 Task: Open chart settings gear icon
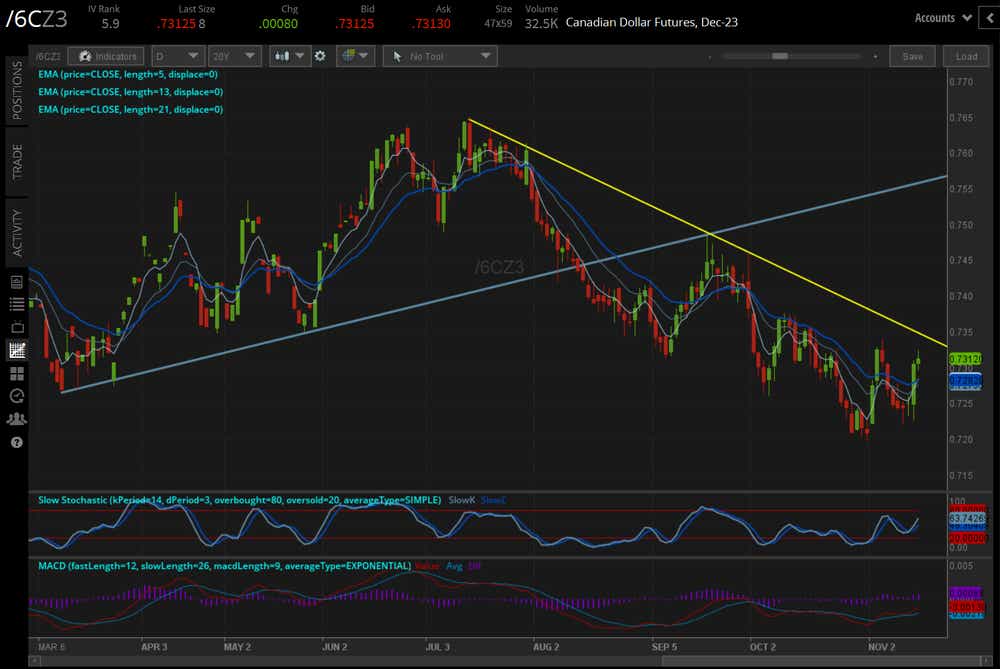point(320,56)
